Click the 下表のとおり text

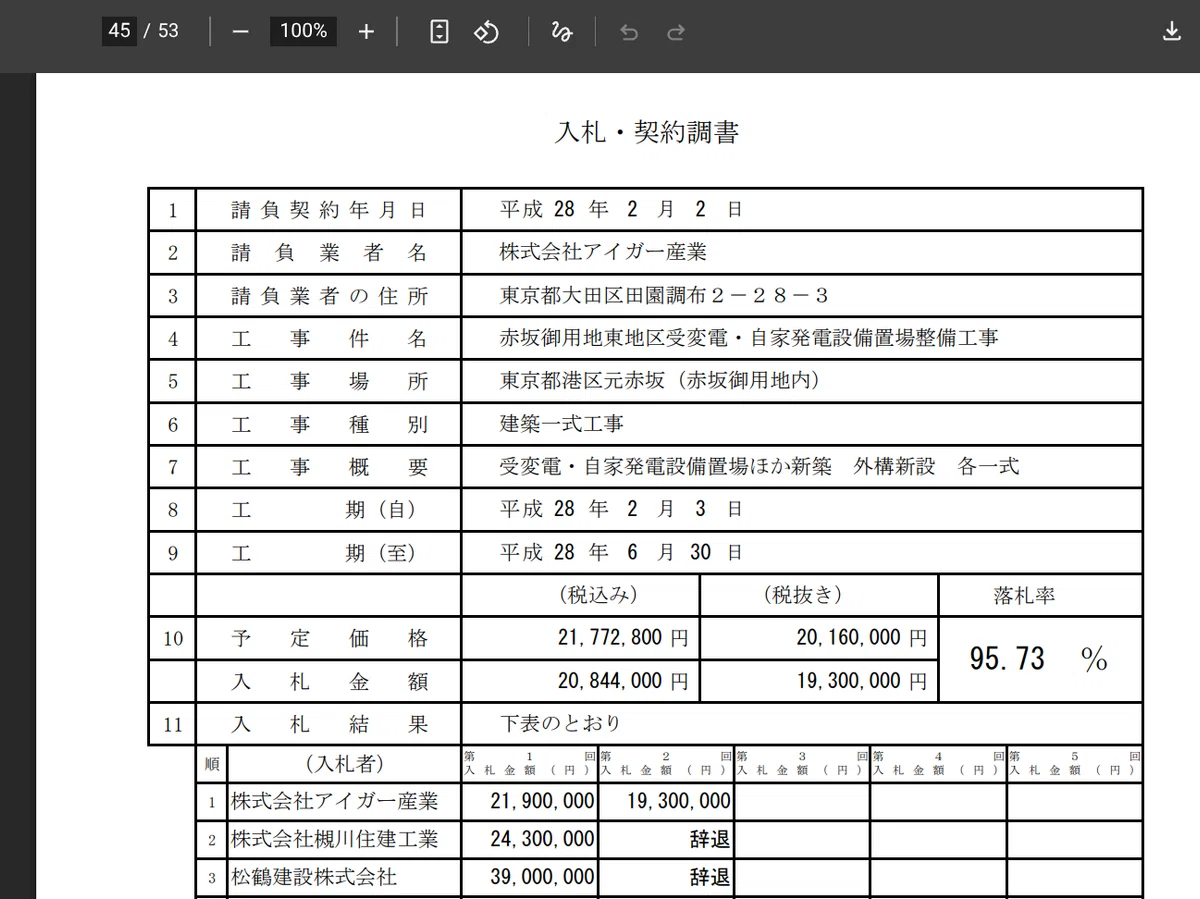click(560, 723)
